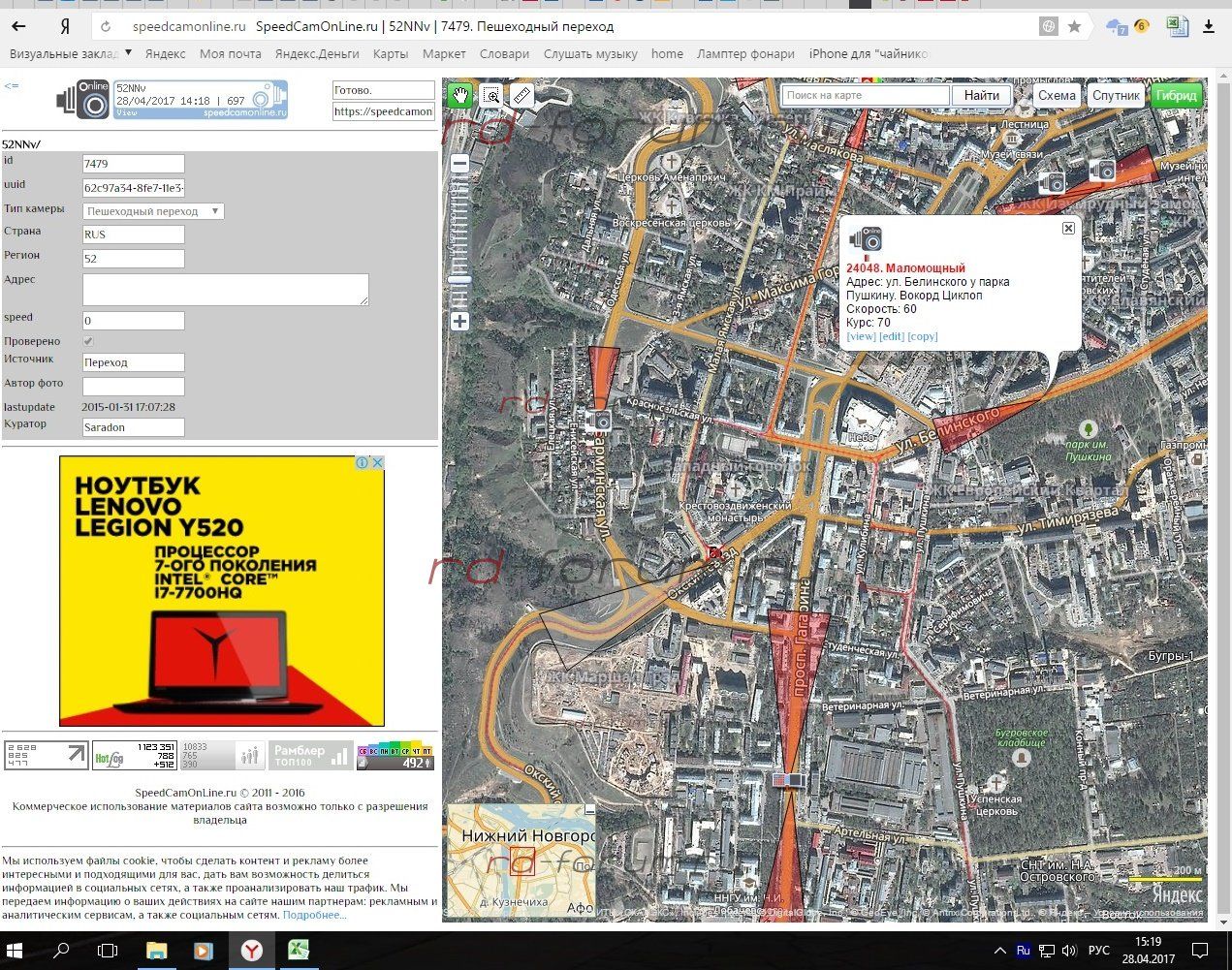Image resolution: width=1232 pixels, height=970 pixels.
Task: Open the Windows action center notifications
Action: [x=1200, y=951]
